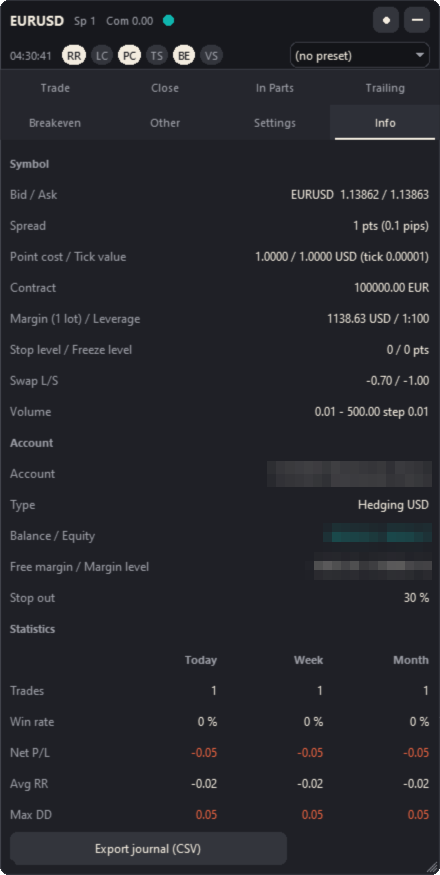440x875 pixels.
Task: Open the Settings tab
Action: 275,123
